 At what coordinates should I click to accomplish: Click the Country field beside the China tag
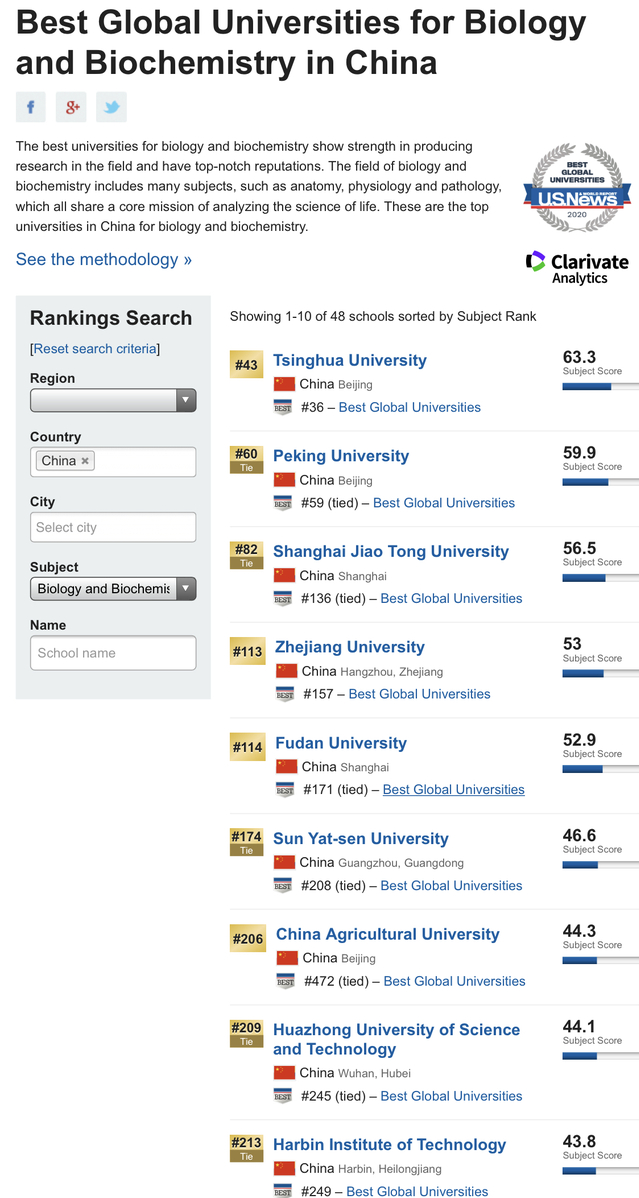pos(145,461)
